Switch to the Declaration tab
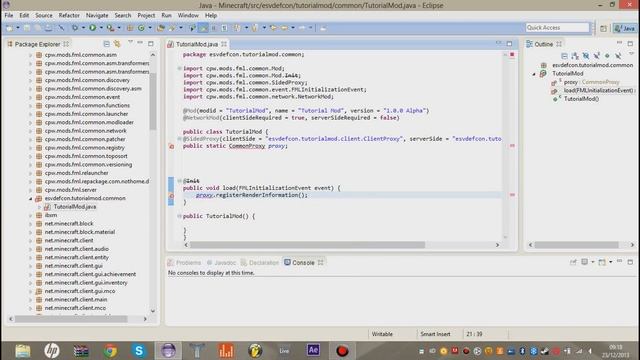The image size is (640, 360). 260,263
